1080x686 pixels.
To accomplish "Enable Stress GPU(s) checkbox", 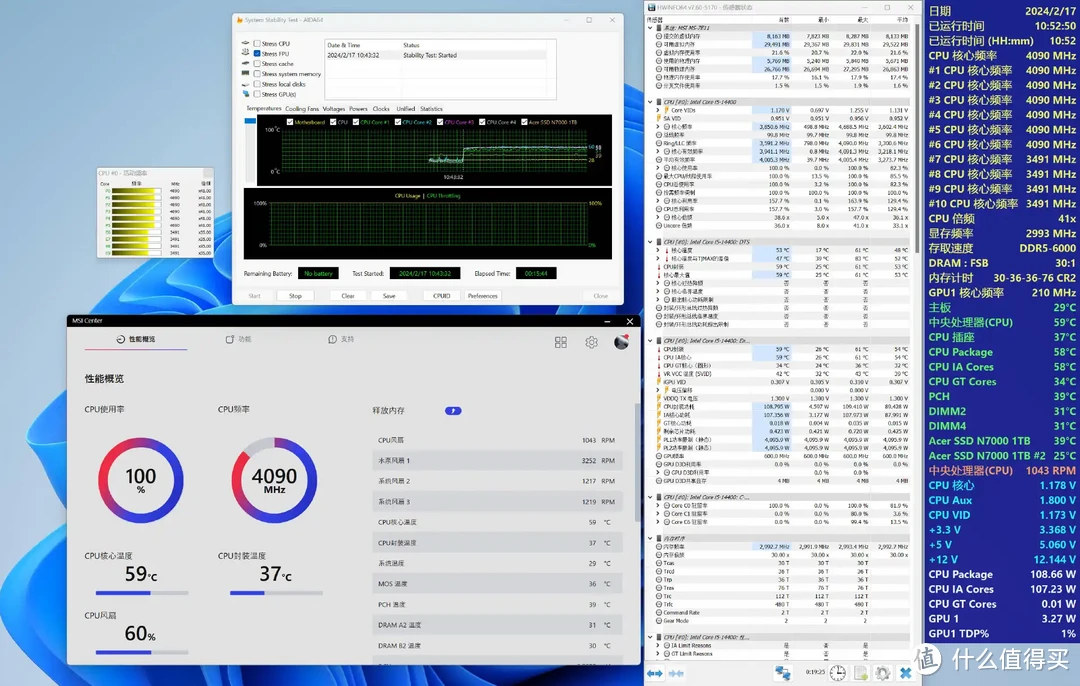I will point(257,94).
